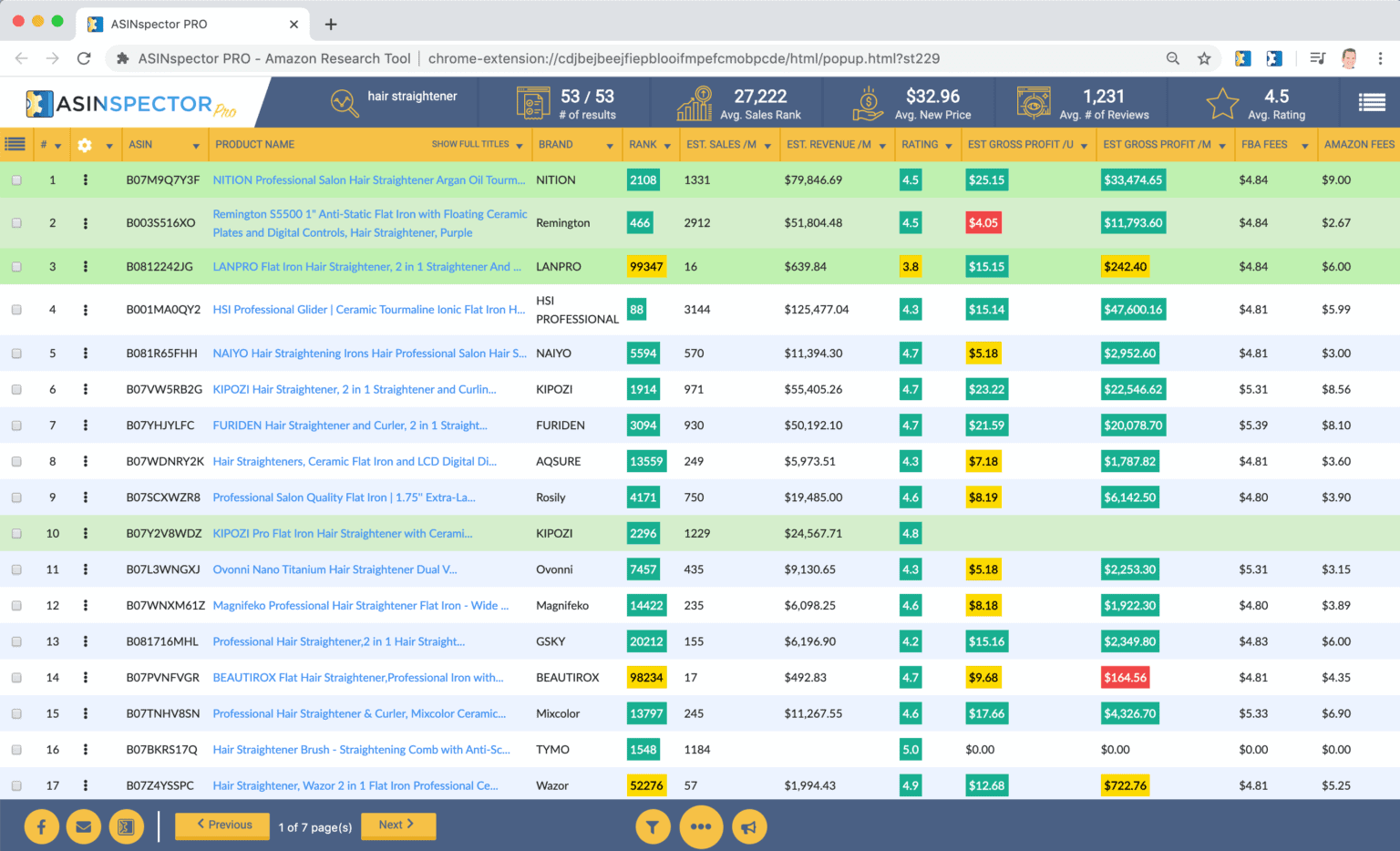Viewport: 1400px width, 851px height.
Task: Bookmark page with the star icon
Action: tap(1204, 58)
